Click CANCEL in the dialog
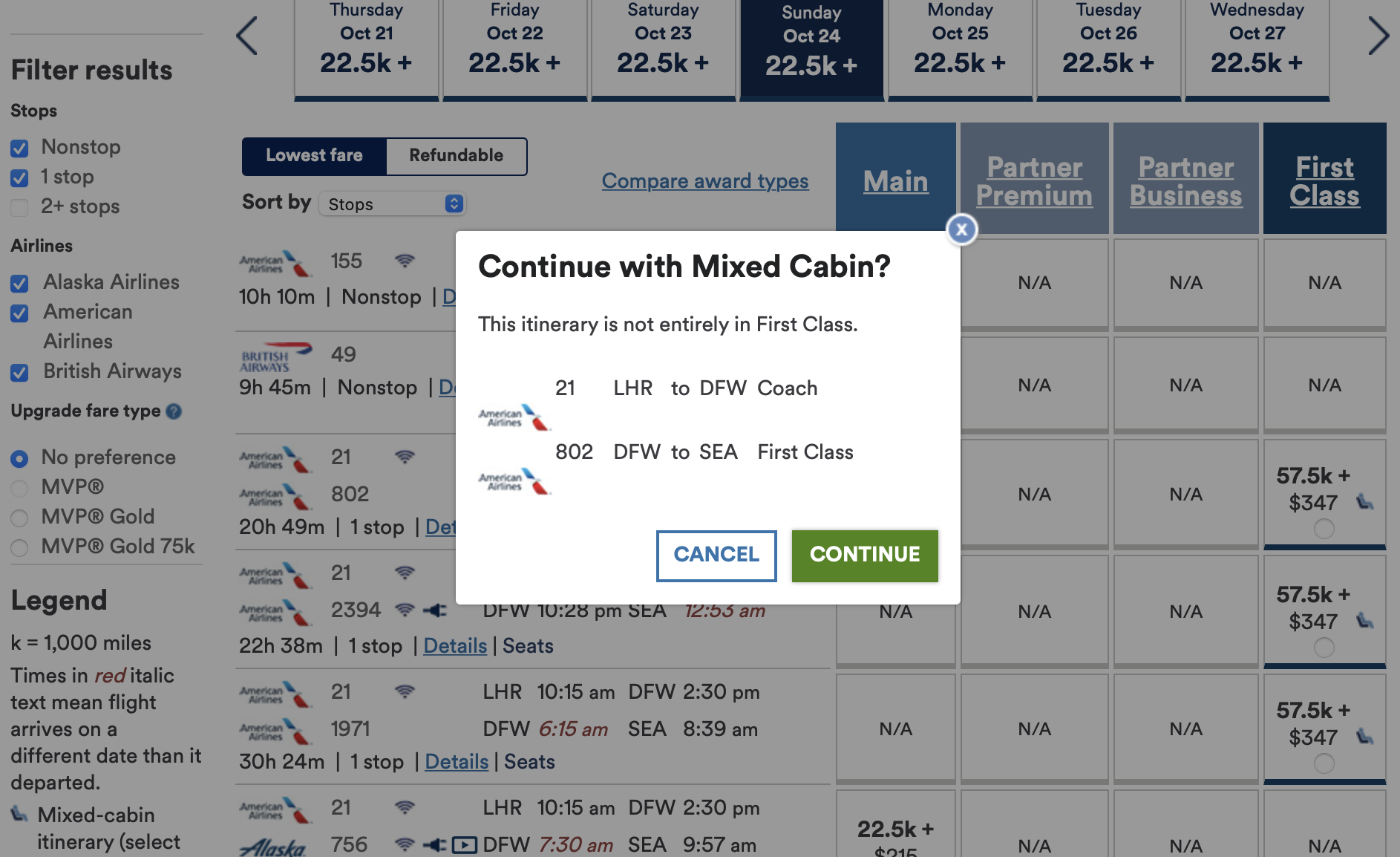 716,555
